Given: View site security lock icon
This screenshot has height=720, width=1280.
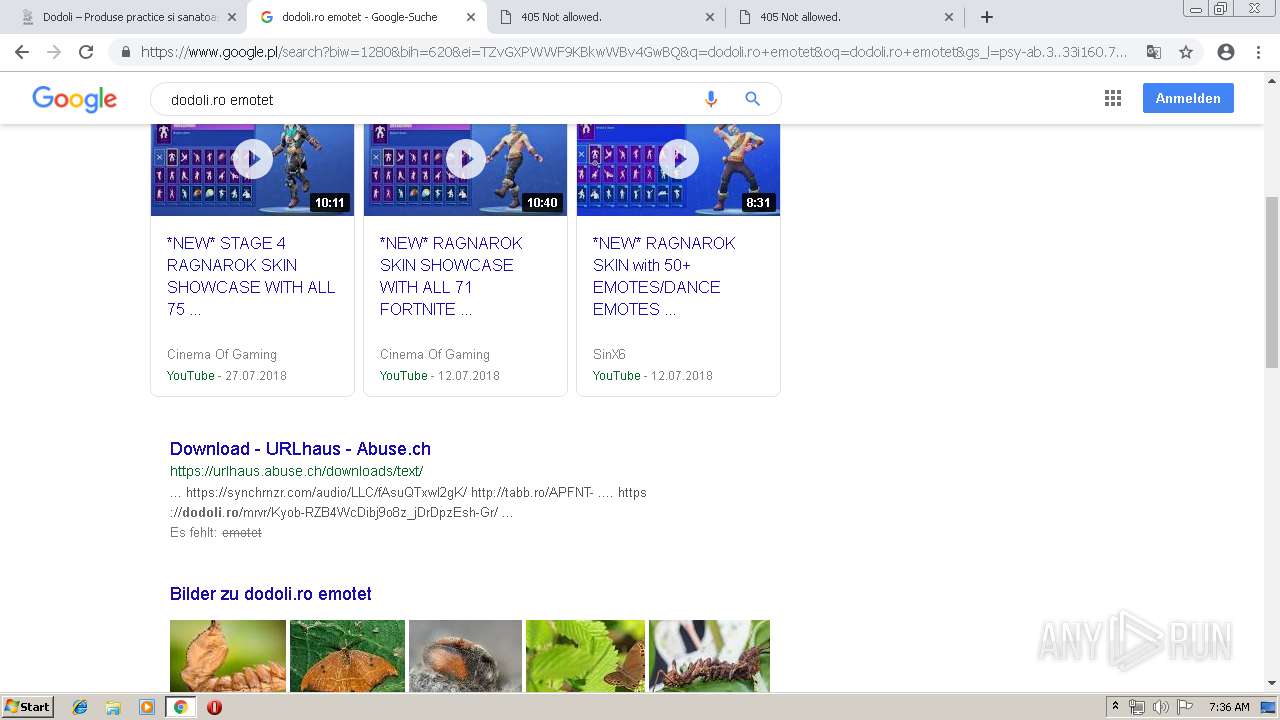Looking at the screenshot, I should point(126,52).
